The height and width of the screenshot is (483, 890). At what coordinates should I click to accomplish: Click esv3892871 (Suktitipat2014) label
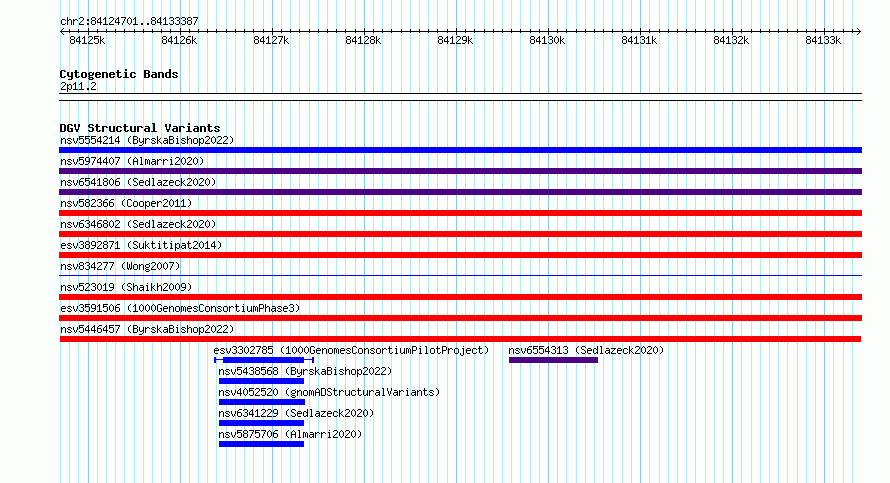141,245
